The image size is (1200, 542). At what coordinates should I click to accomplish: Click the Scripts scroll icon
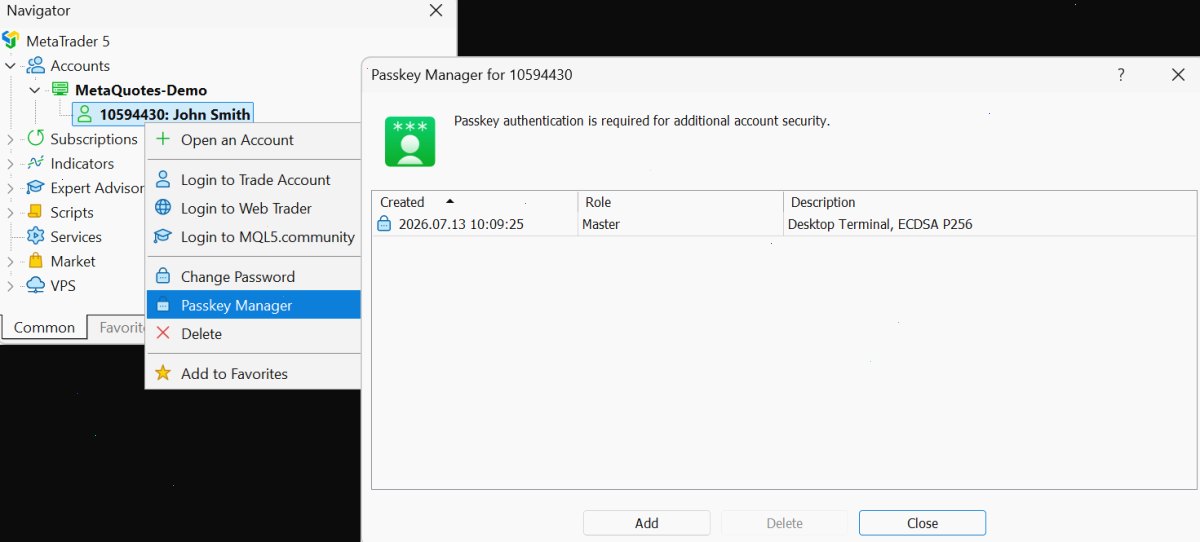[35, 212]
